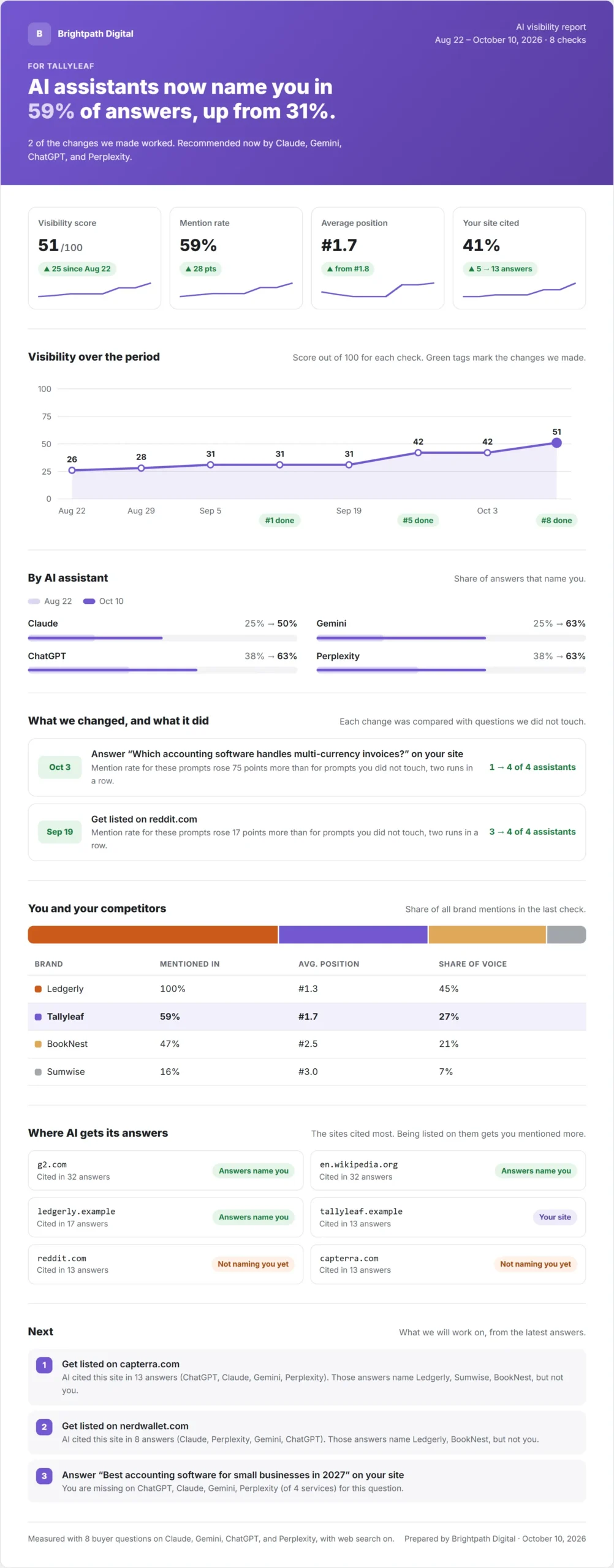Click the '#1 done' chart tag
This screenshot has width=614, height=1568.
(279, 521)
